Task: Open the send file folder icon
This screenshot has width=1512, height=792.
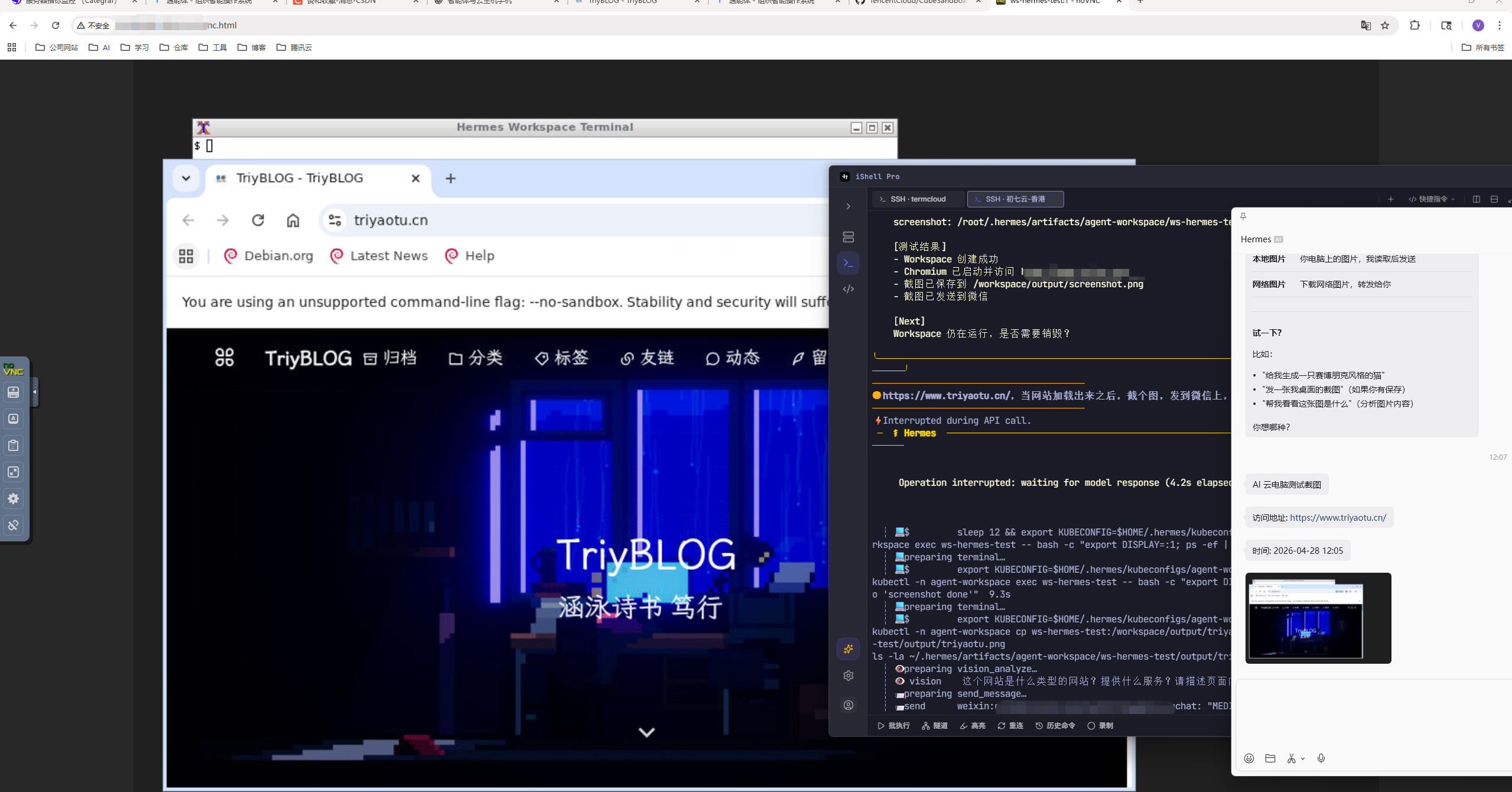Action: (1270, 758)
